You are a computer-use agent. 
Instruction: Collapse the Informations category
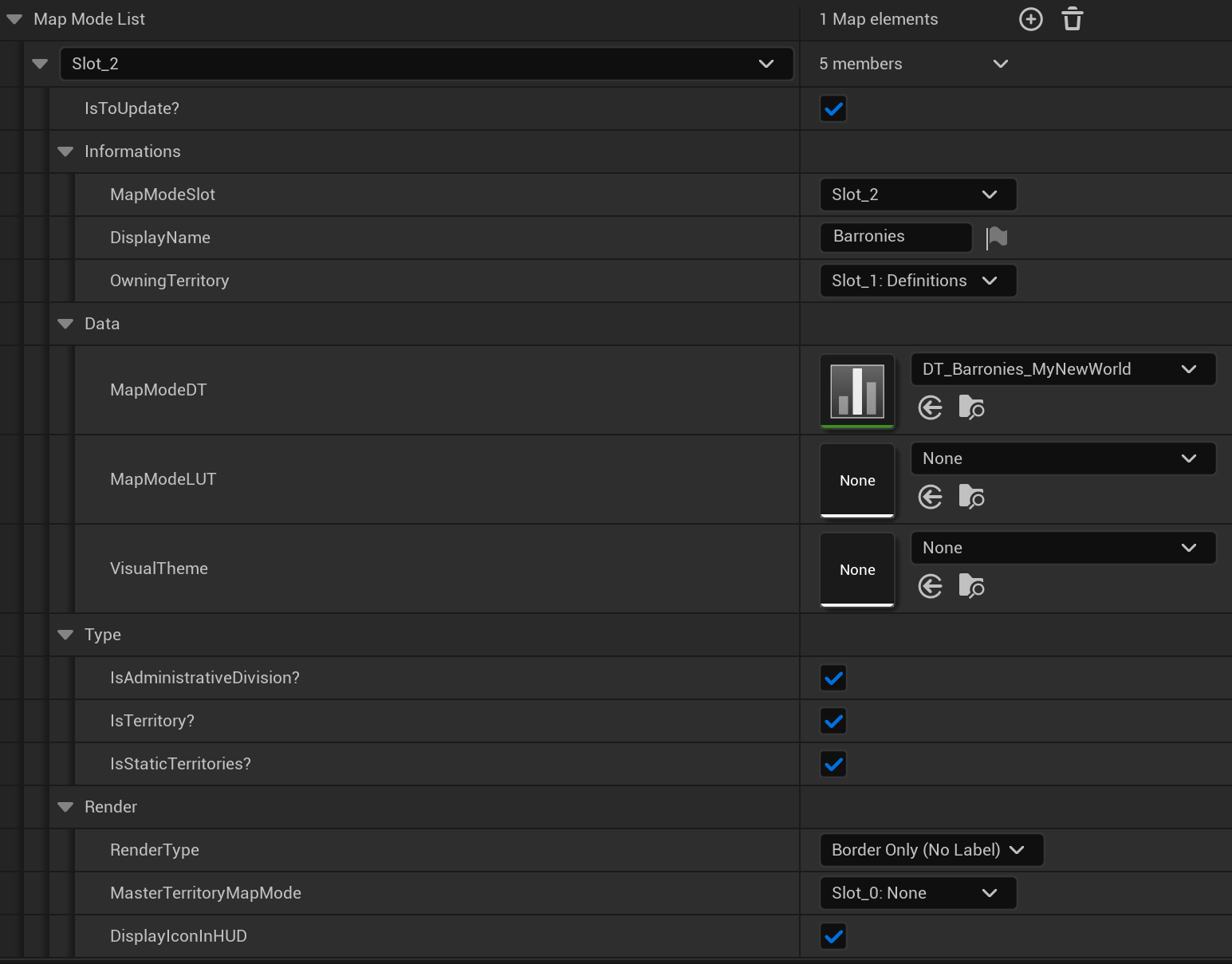pos(65,151)
